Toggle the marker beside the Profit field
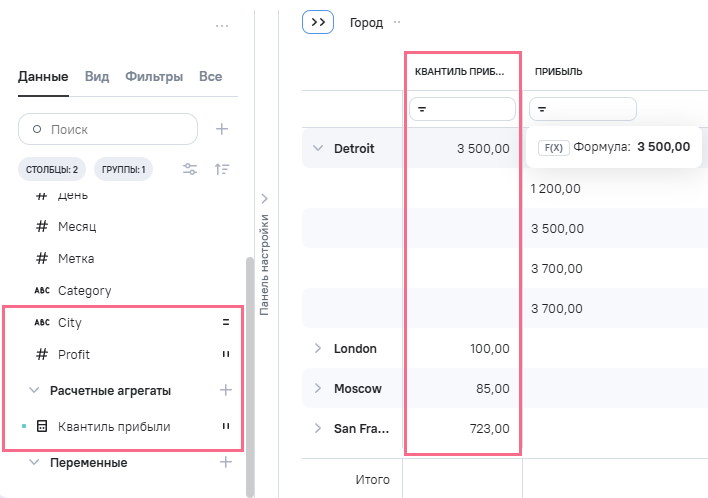 (226, 355)
